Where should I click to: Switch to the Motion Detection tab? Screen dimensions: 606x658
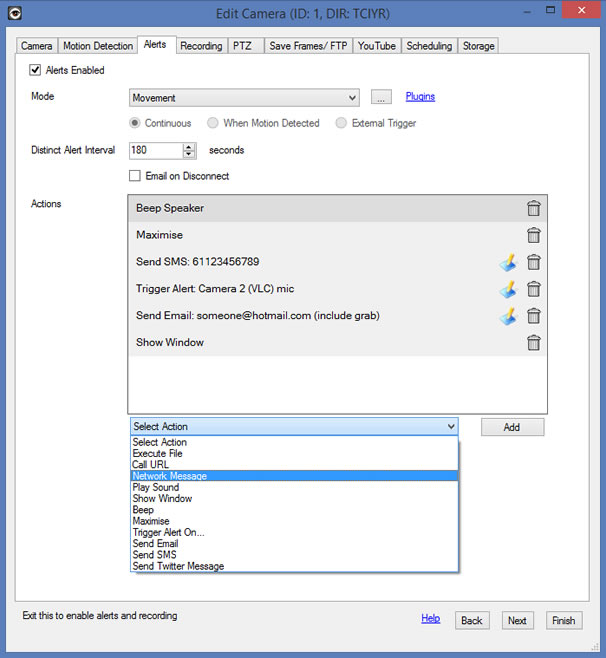(x=98, y=46)
